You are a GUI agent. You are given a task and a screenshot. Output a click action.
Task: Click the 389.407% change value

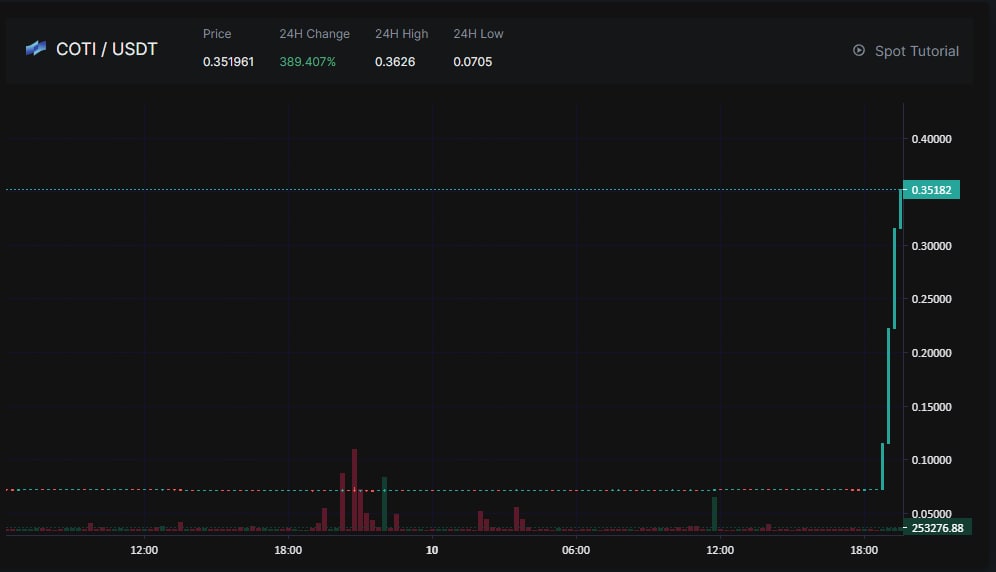click(x=307, y=62)
